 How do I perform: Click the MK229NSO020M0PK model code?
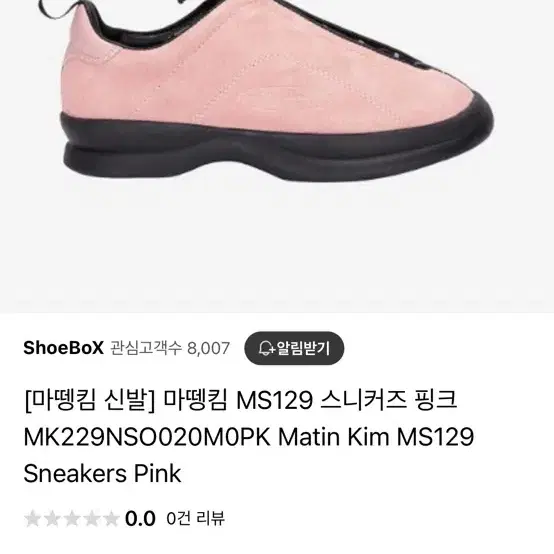tap(147, 437)
